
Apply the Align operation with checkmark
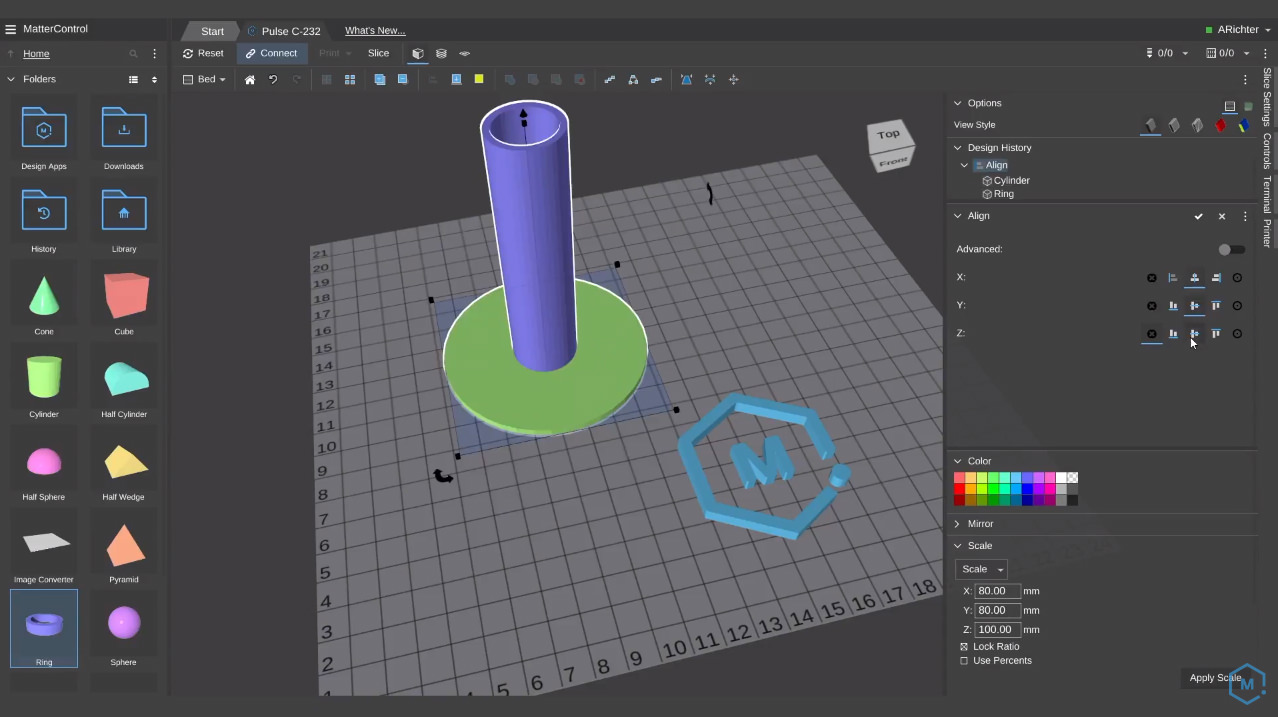pyautogui.click(x=1198, y=216)
